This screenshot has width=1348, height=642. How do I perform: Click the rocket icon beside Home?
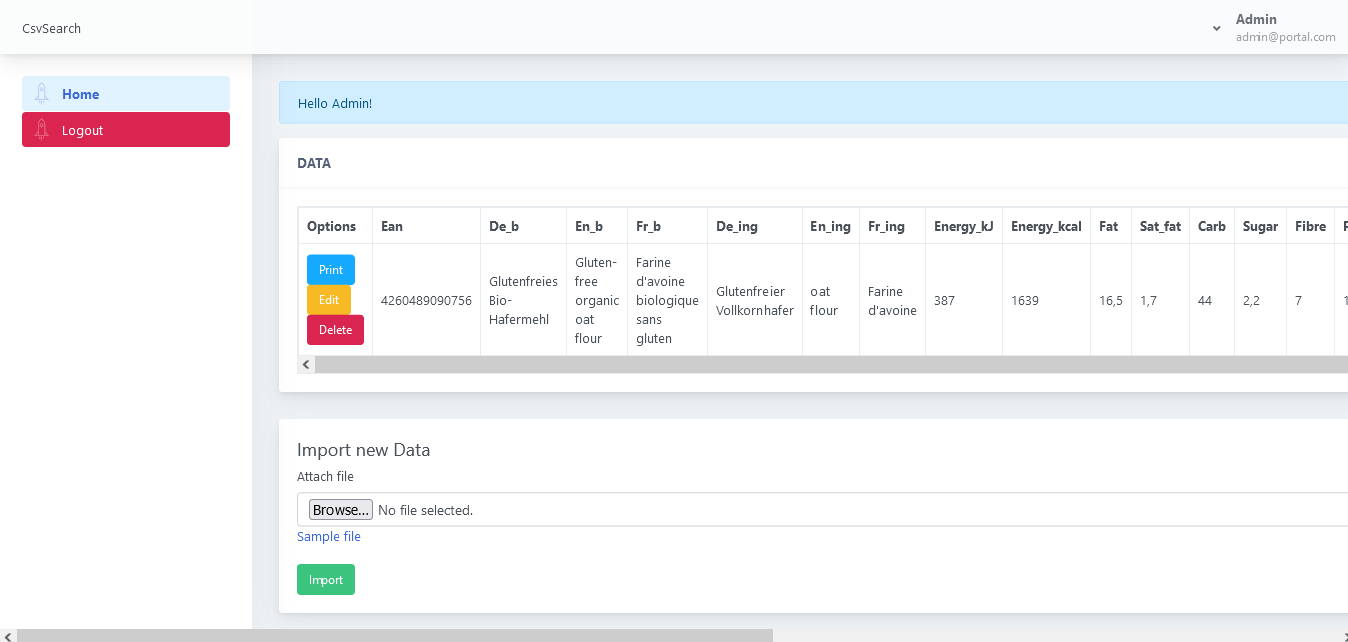(x=41, y=93)
